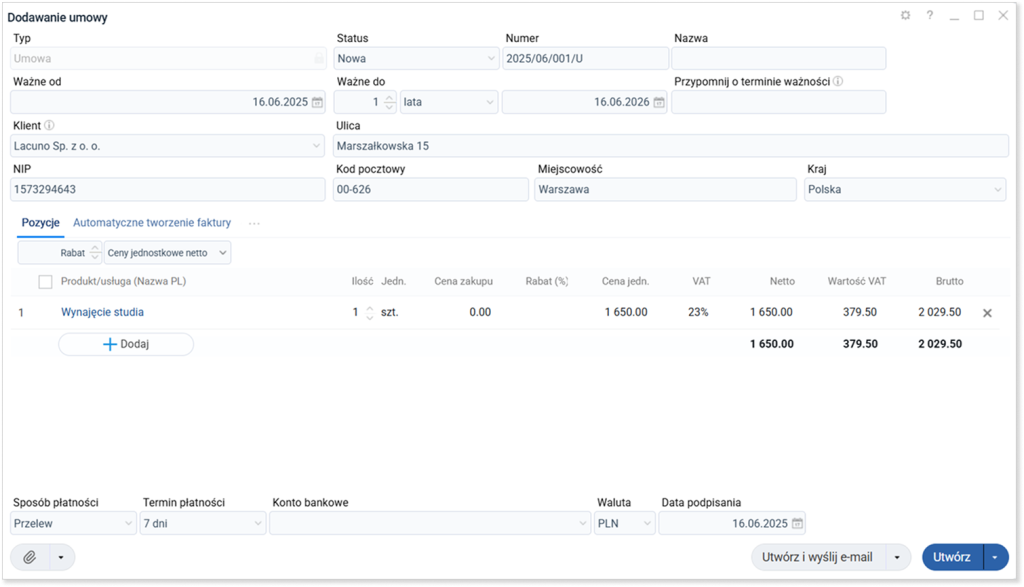
Task: Click the Produkt/usługa (Nazwa PL) column header
Action: click(123, 281)
